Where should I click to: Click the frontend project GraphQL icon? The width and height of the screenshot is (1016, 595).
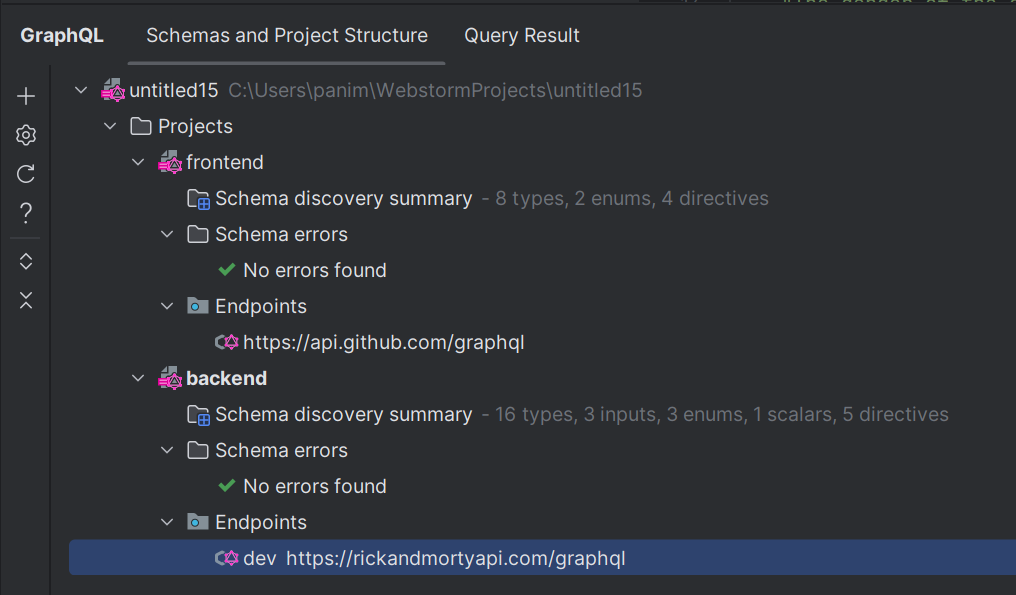(170, 162)
